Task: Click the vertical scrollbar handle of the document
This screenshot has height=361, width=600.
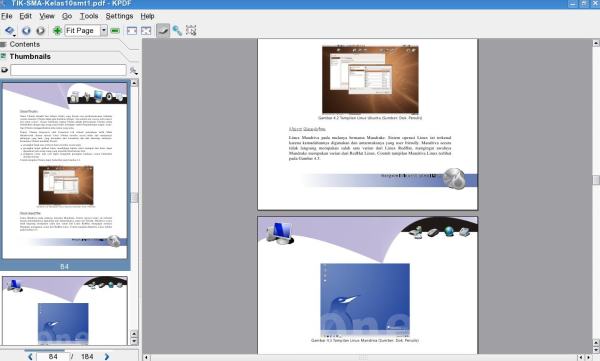Action: [596, 180]
